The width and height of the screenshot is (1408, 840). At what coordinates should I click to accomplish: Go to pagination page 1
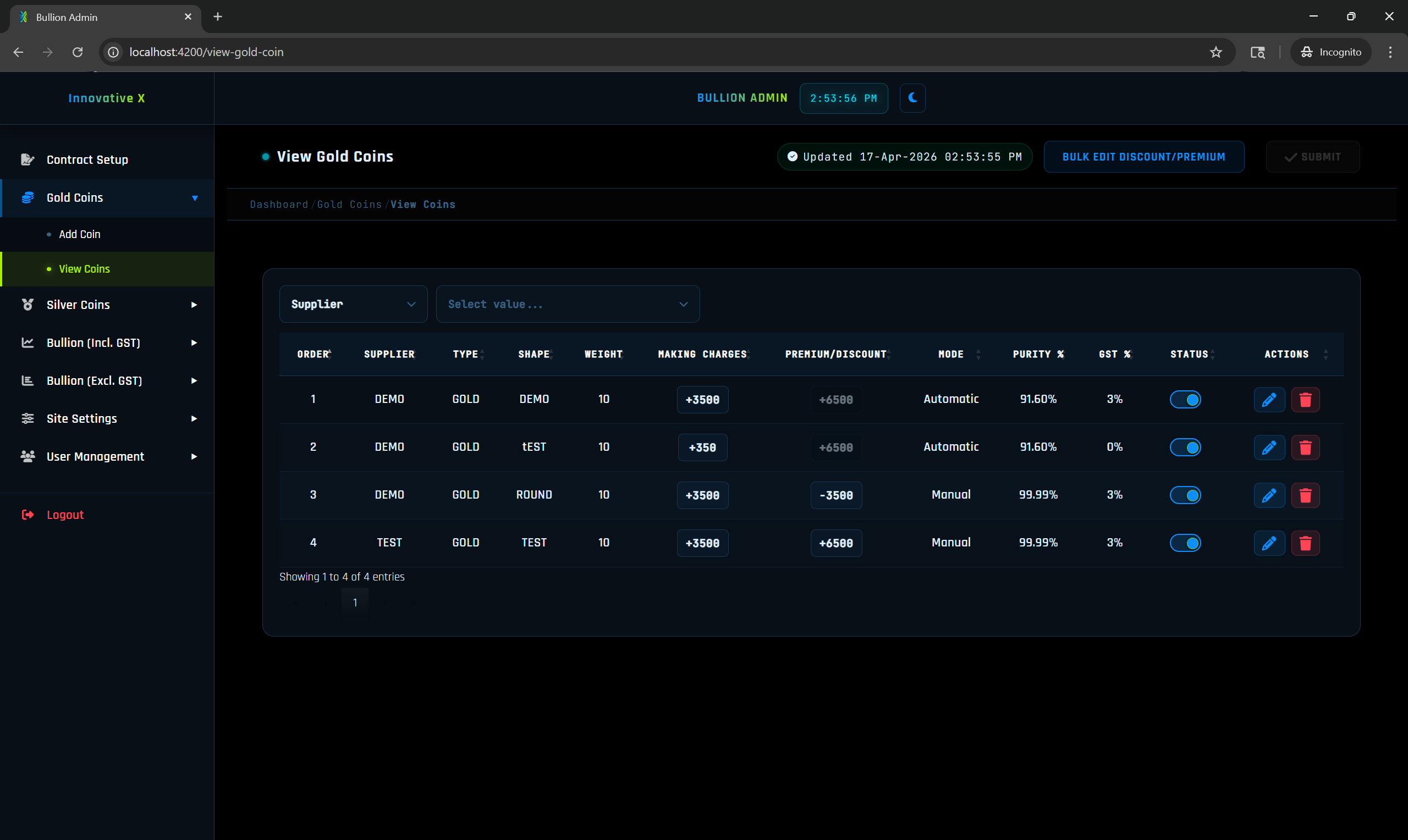point(355,603)
